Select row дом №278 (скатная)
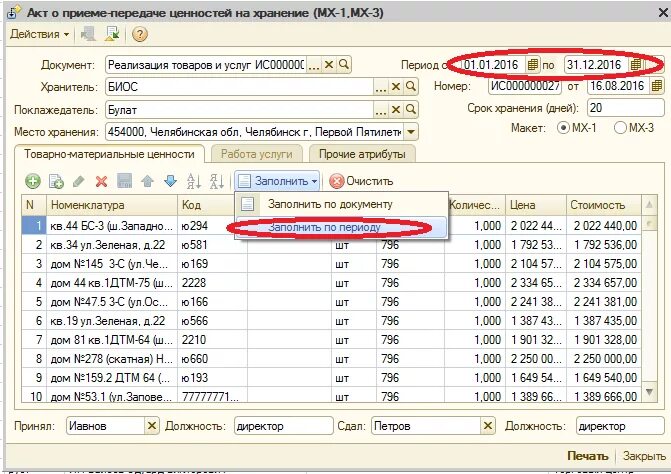This screenshot has height=474, width=671. pos(331,358)
